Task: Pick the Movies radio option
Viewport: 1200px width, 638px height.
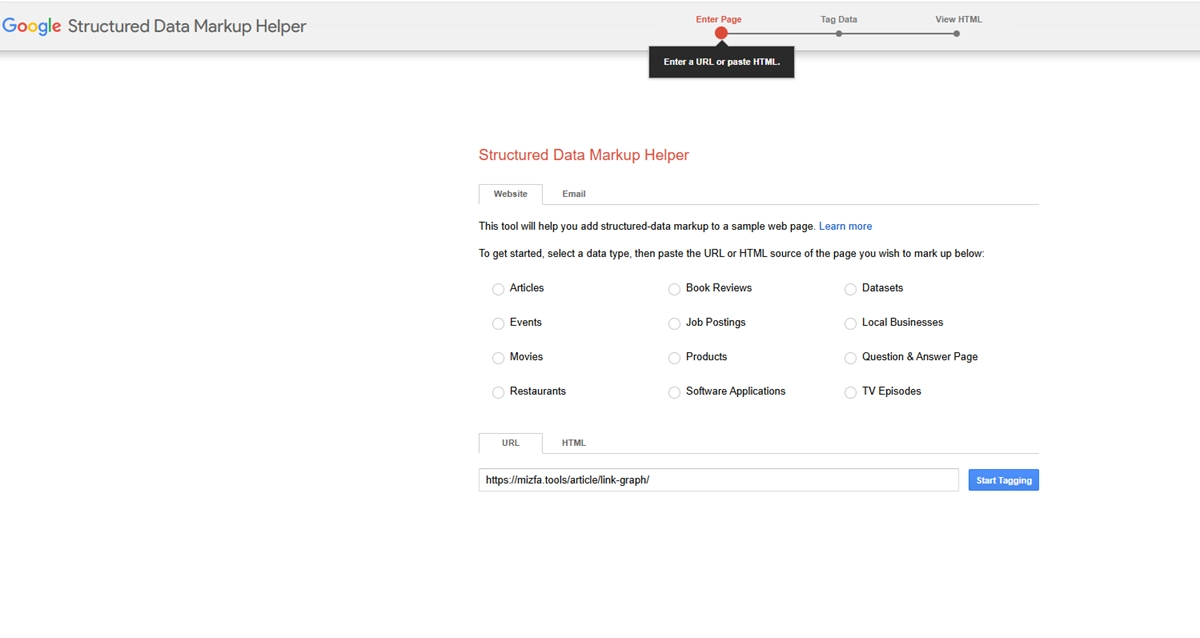Action: [x=498, y=358]
